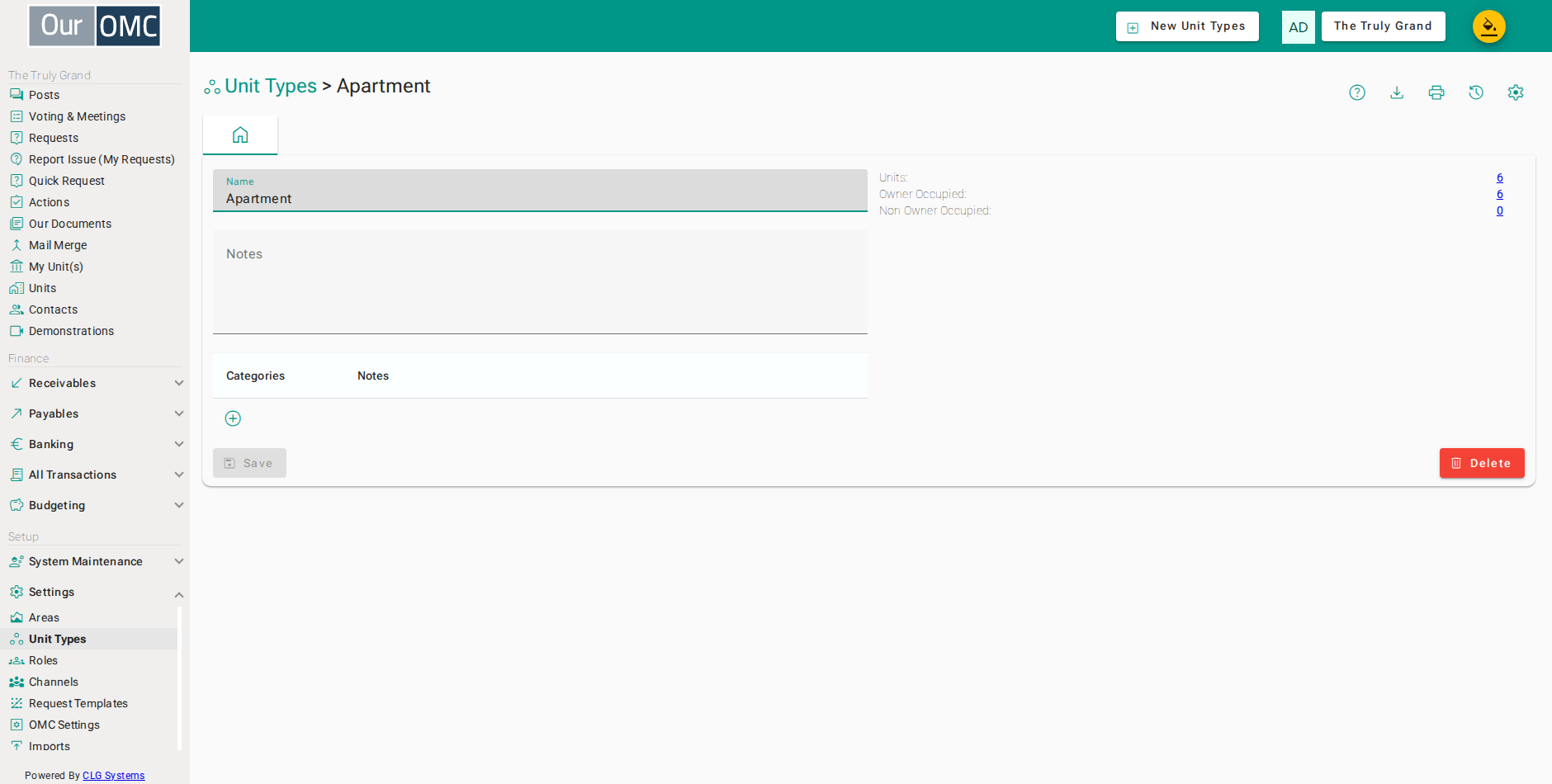Click the Non Owner Occupied count link
This screenshot has height=784, width=1552.
(1500, 210)
